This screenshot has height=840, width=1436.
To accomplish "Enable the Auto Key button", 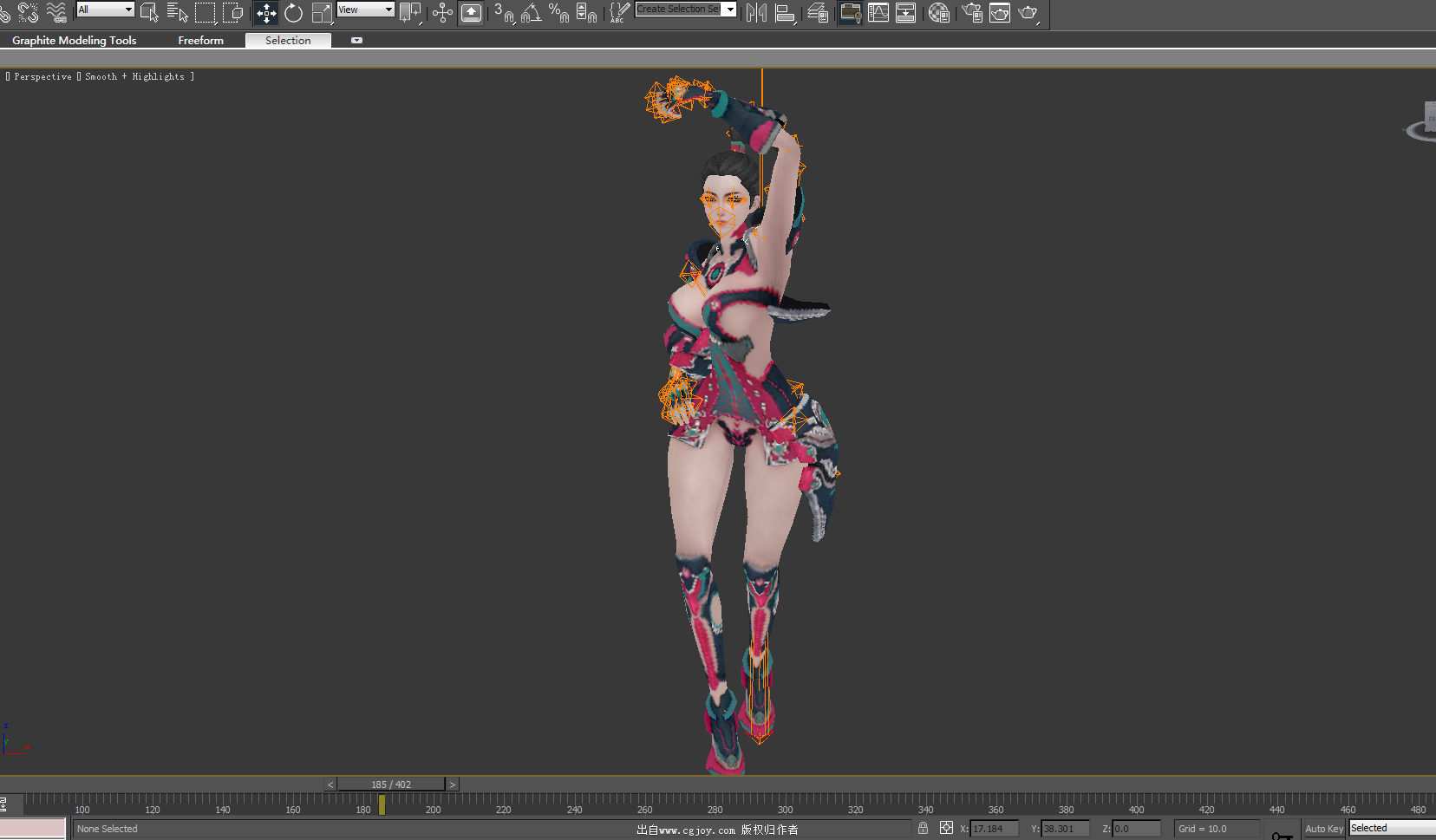I will click(x=1324, y=829).
